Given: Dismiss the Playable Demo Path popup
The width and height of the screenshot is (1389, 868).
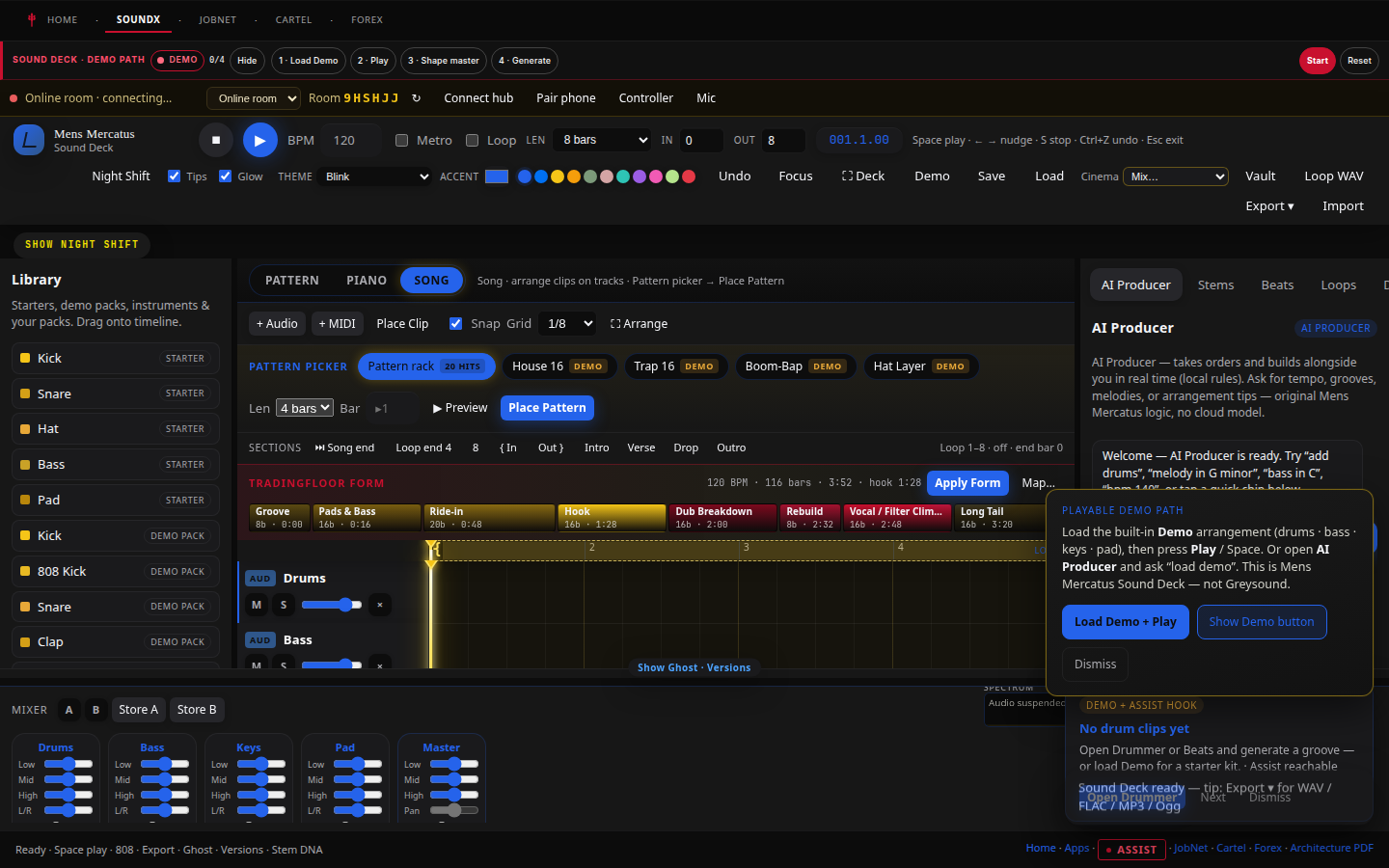Looking at the screenshot, I should click(1095, 665).
